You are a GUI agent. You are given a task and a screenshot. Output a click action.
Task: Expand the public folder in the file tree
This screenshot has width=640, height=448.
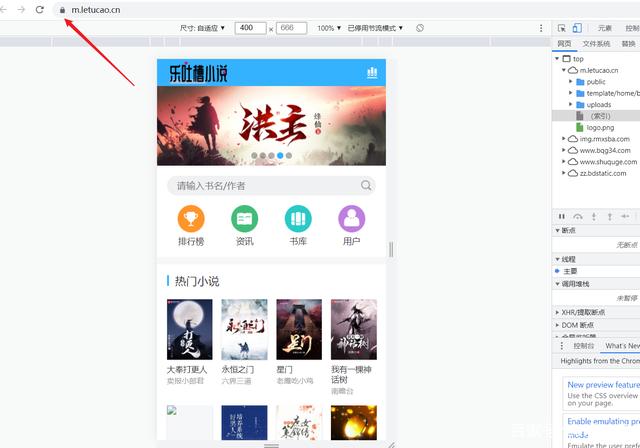coord(571,82)
